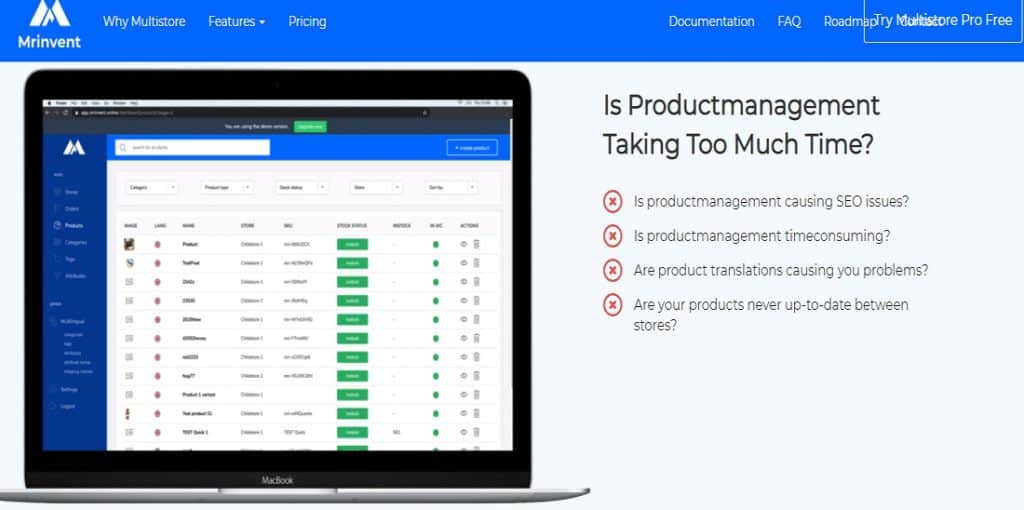
Task: Click Logout in the demo sidebar
Action: 64,406
